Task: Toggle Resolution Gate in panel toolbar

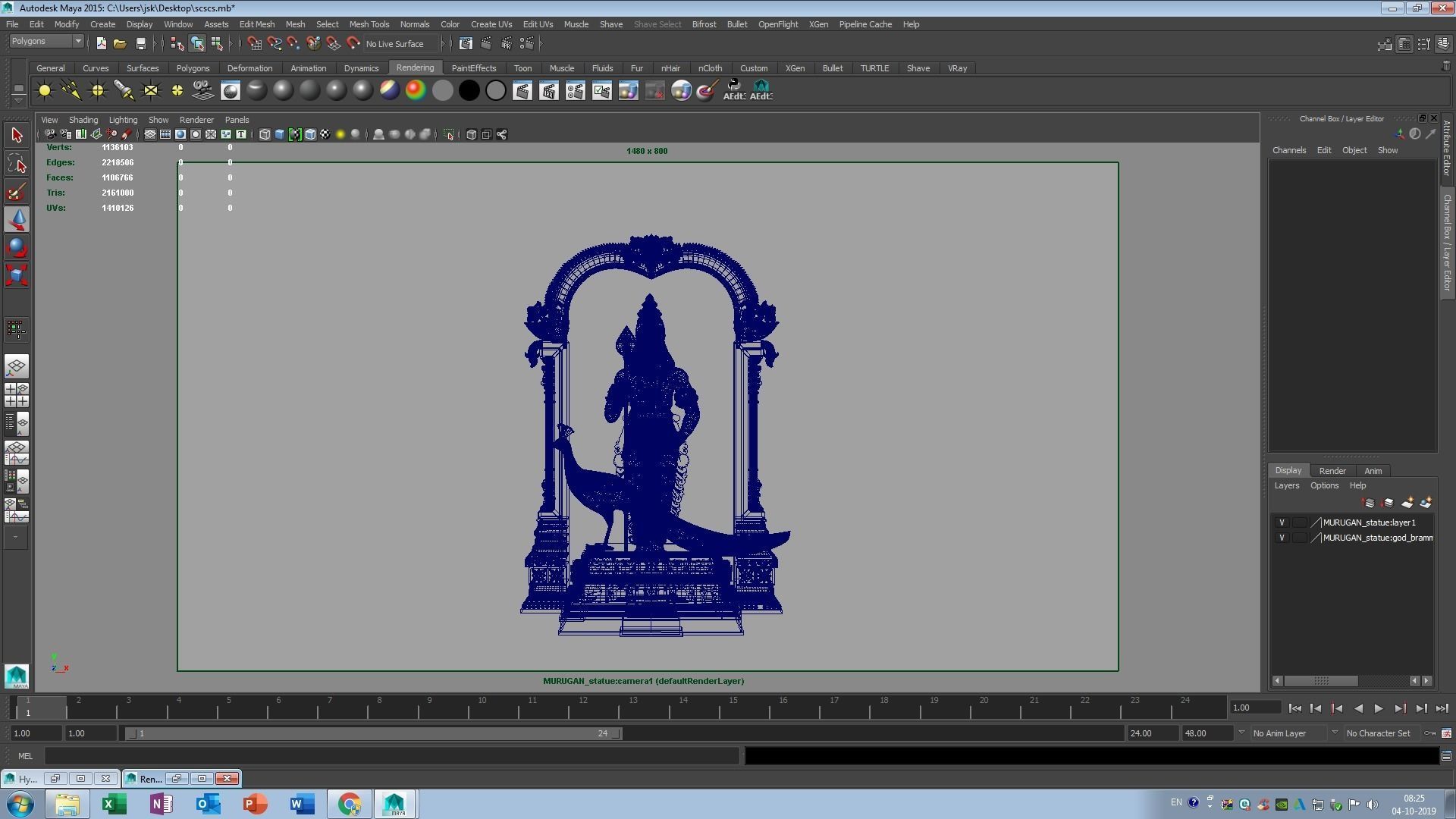Action: 180,135
